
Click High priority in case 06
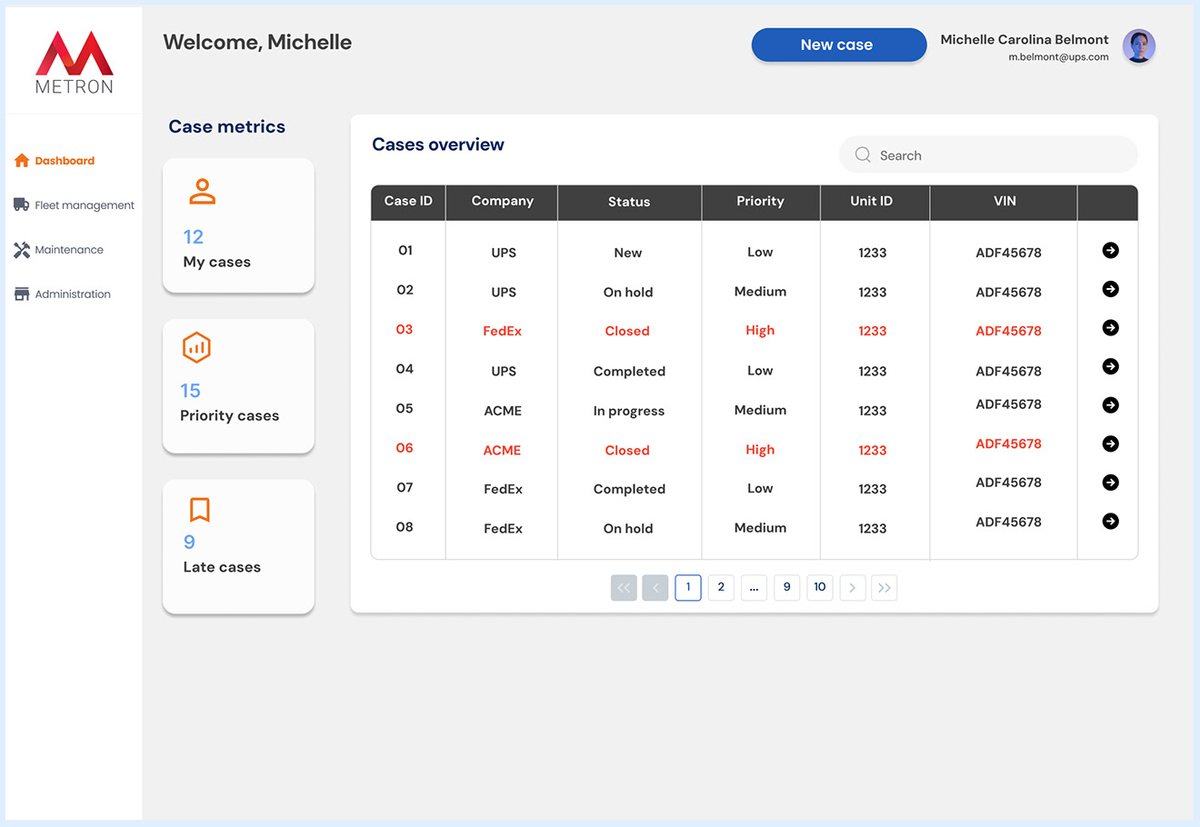pyautogui.click(x=760, y=450)
